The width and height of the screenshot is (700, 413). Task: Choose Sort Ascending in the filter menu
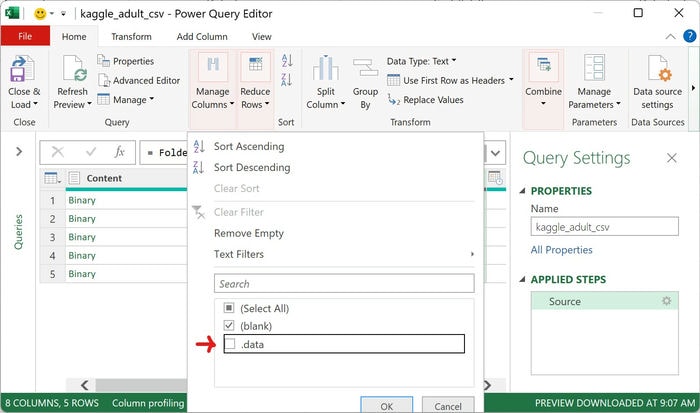click(x=249, y=146)
